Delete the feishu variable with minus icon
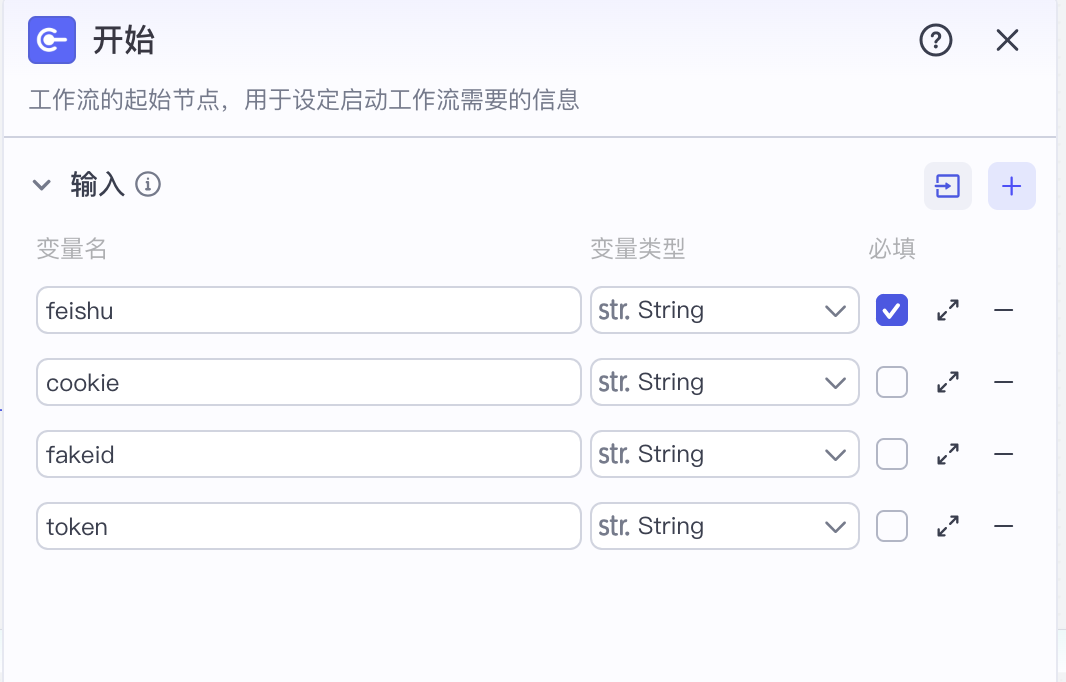 click(x=1003, y=310)
